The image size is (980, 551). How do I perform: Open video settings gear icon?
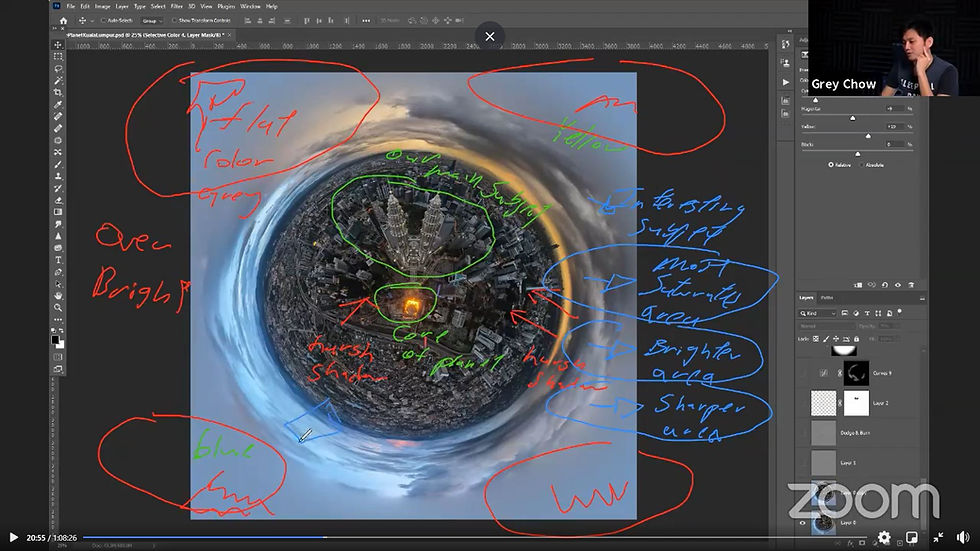click(884, 537)
